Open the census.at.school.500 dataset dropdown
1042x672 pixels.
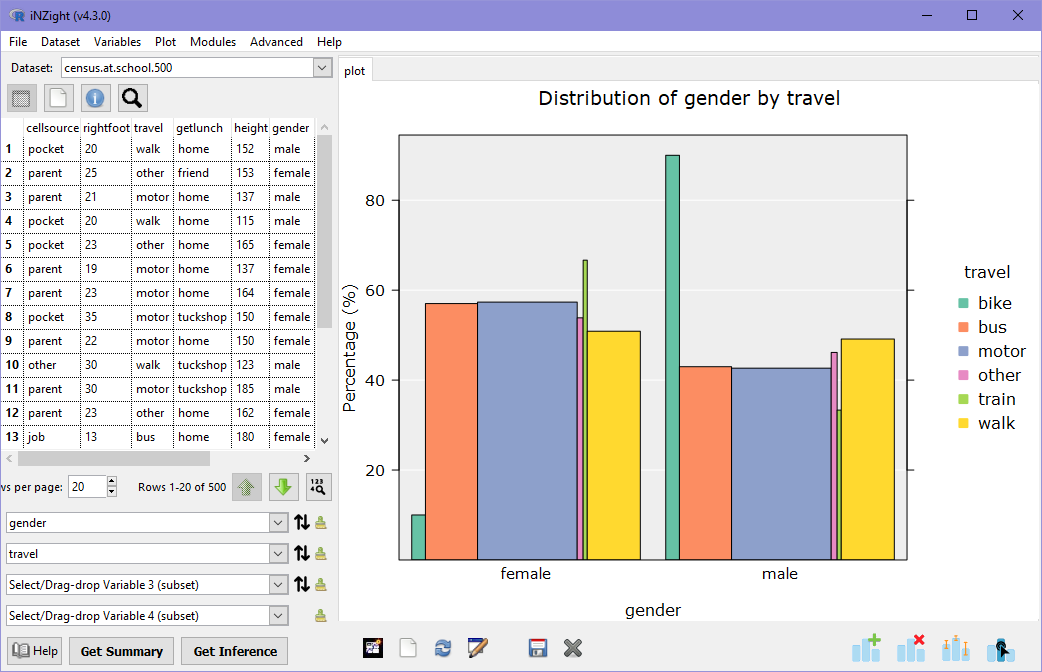click(x=322, y=67)
